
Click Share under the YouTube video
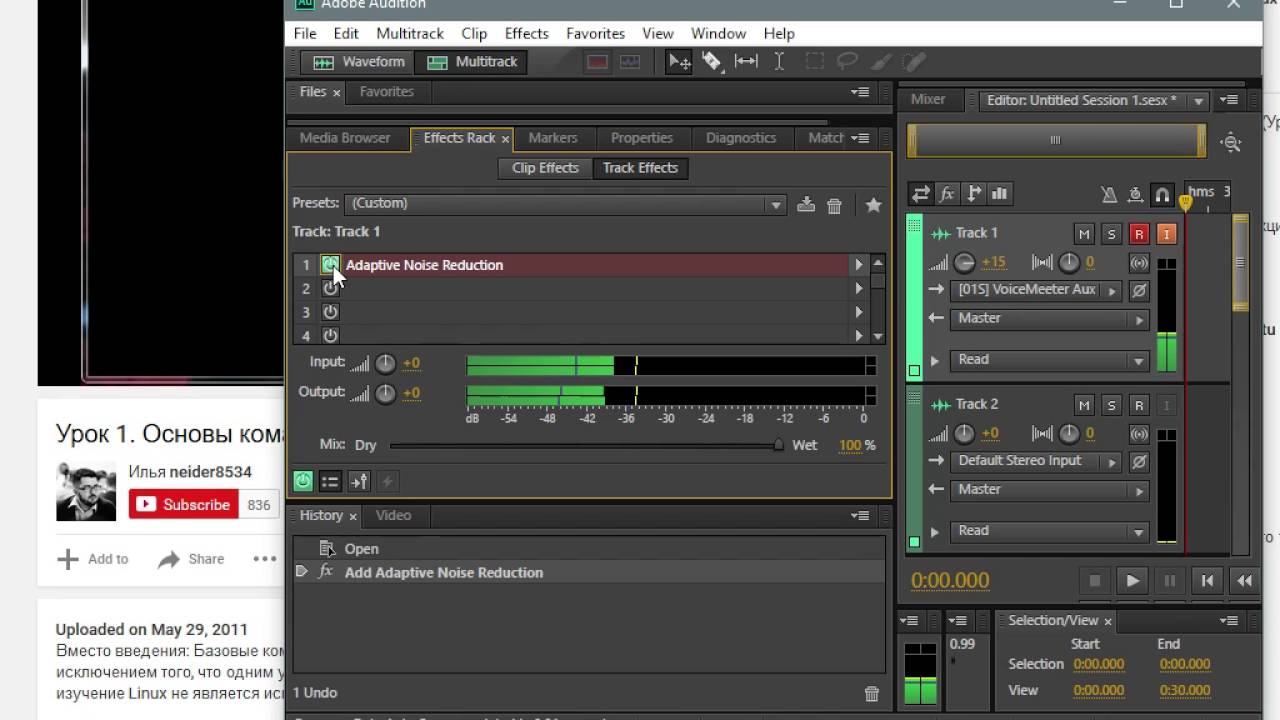coord(191,559)
